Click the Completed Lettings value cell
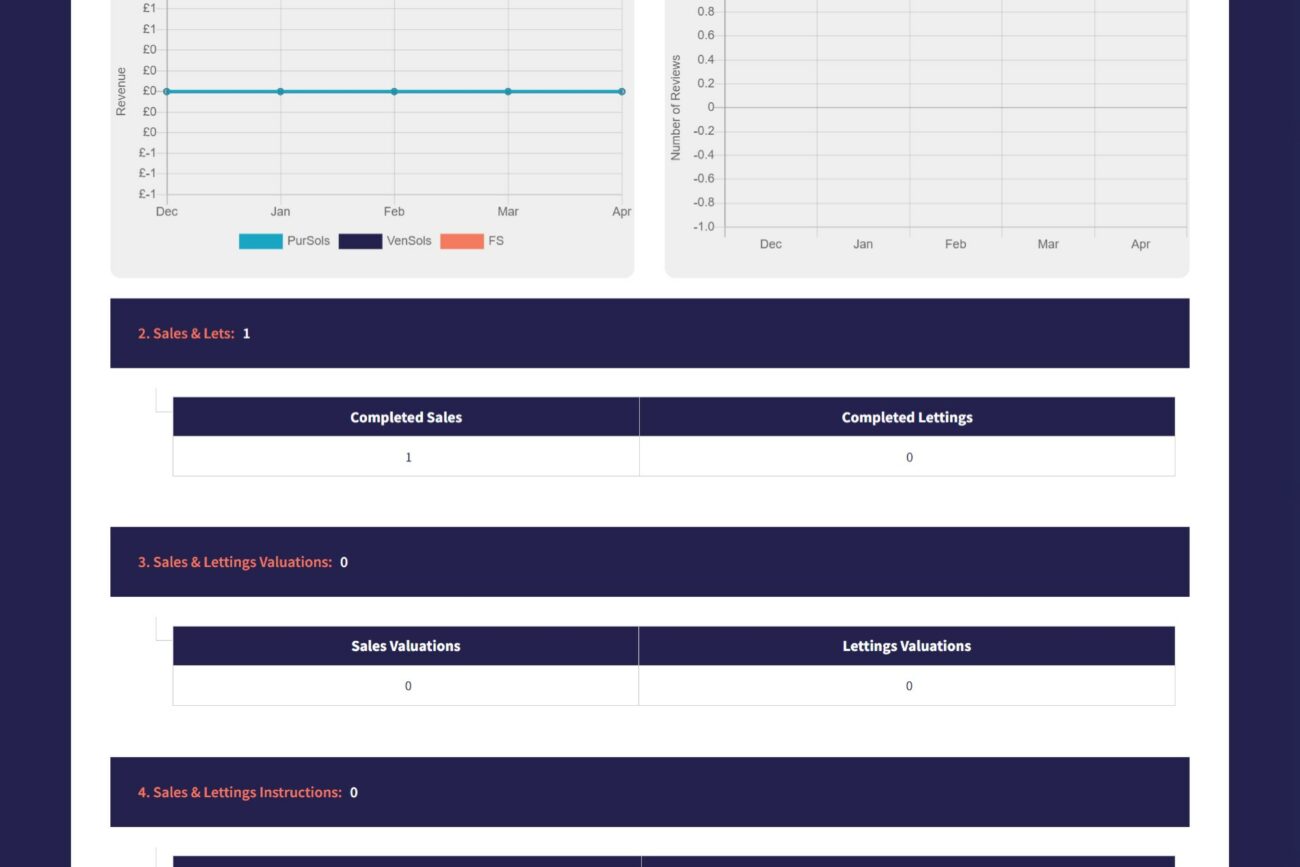 coord(907,457)
